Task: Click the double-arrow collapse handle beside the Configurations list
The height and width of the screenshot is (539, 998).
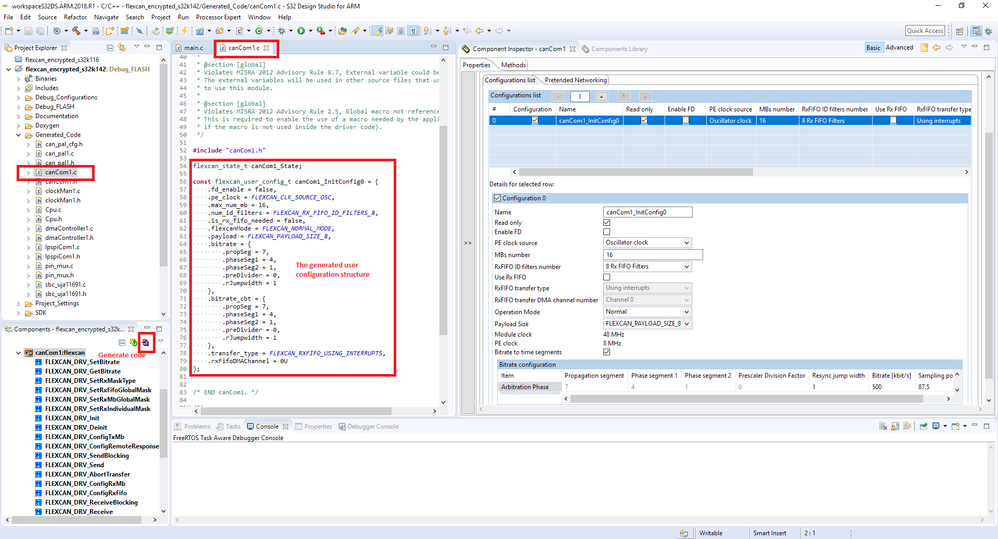Action: click(468, 243)
